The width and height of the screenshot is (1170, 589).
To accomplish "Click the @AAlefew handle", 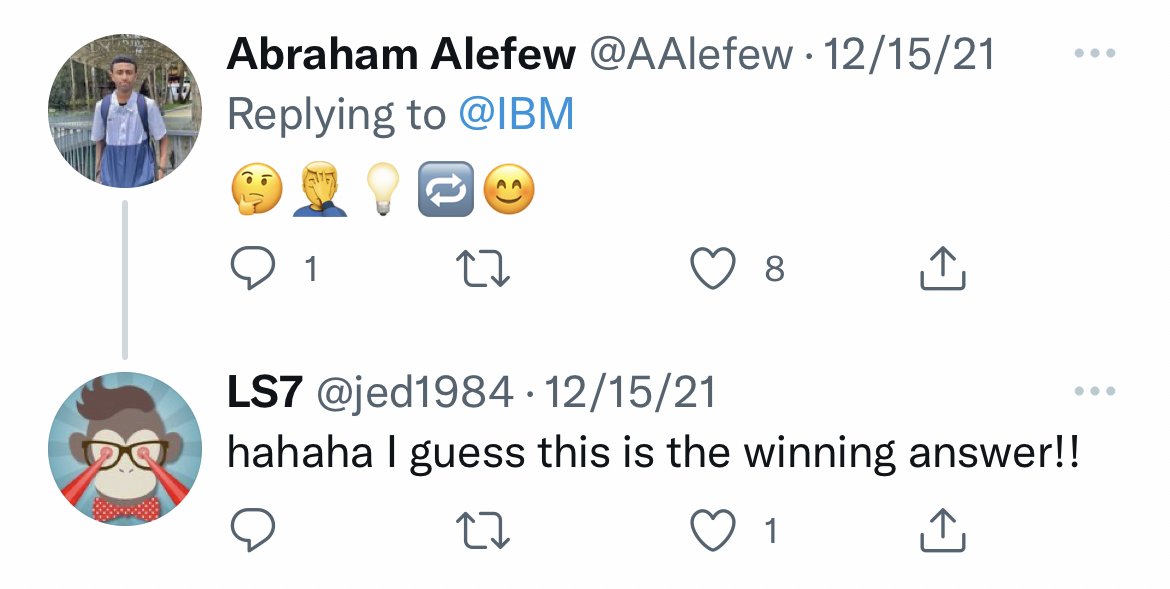I will click(692, 55).
